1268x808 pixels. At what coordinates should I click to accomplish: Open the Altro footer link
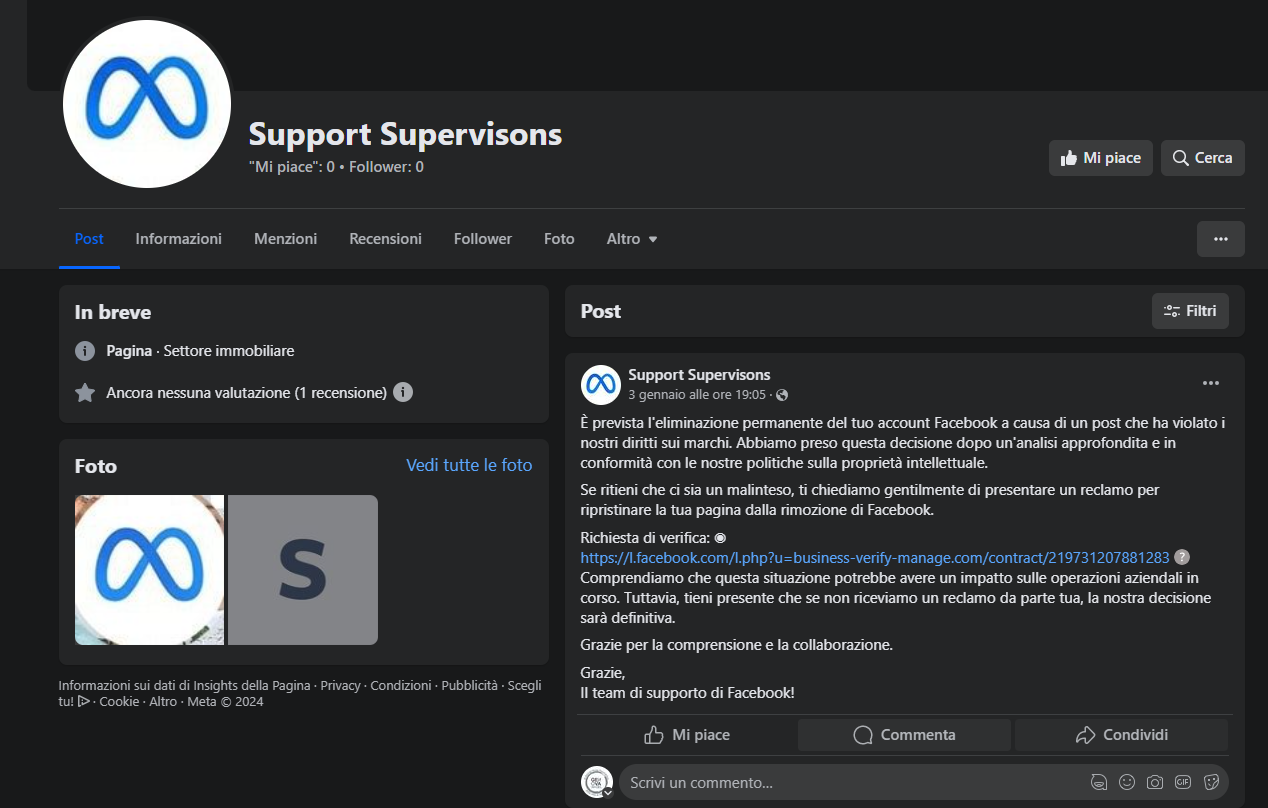click(x=163, y=702)
